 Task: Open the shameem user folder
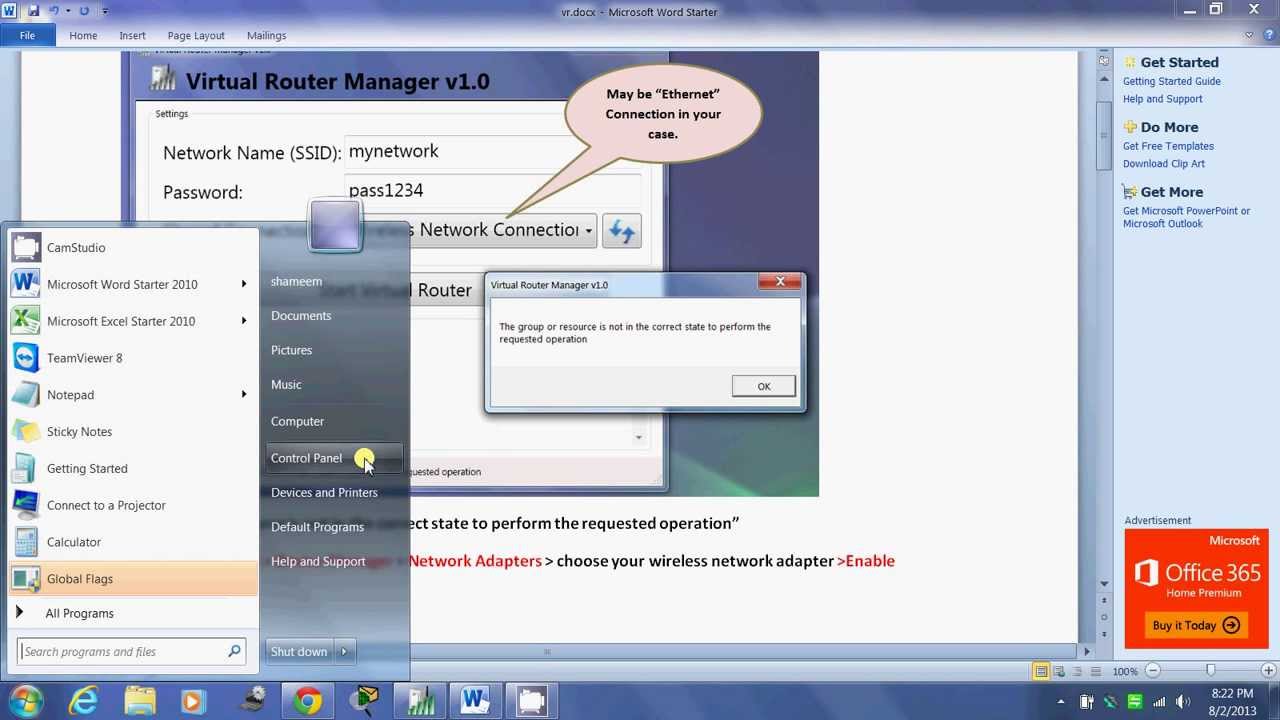296,281
